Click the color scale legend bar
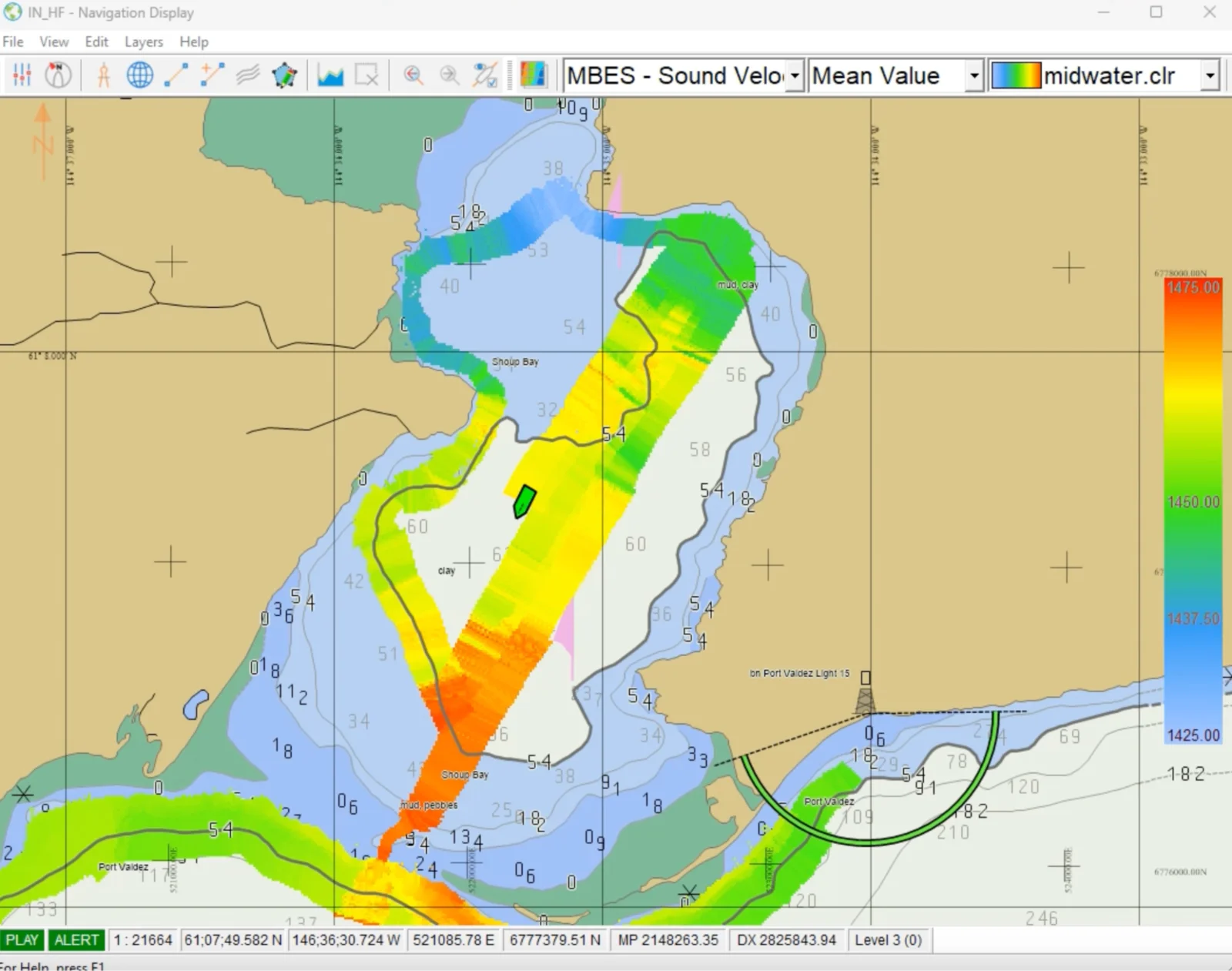The image size is (1232, 971). pos(1193,512)
